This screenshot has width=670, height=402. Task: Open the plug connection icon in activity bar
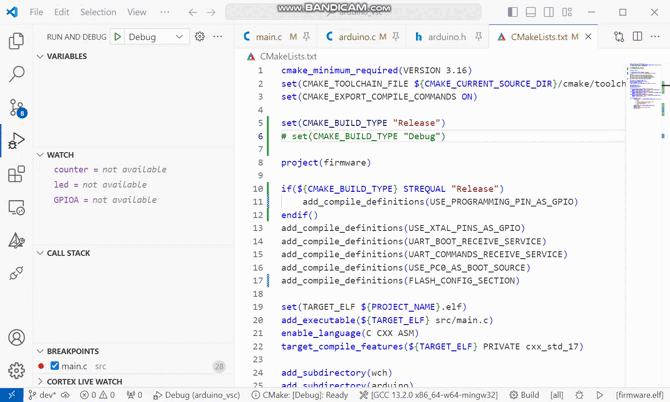point(16,273)
